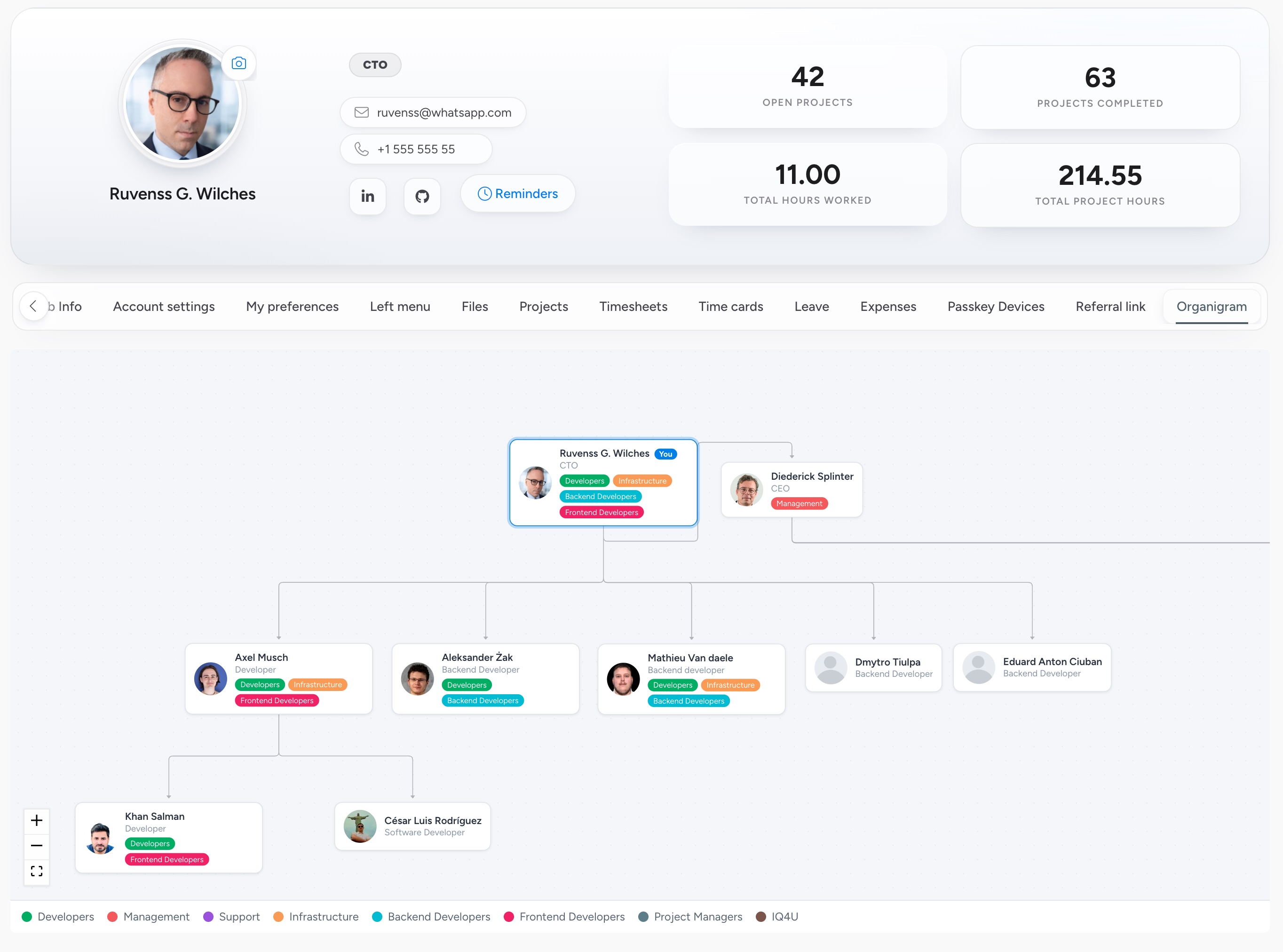Image resolution: width=1283 pixels, height=952 pixels.
Task: Select the Mathieu Van daele node
Action: [691, 679]
